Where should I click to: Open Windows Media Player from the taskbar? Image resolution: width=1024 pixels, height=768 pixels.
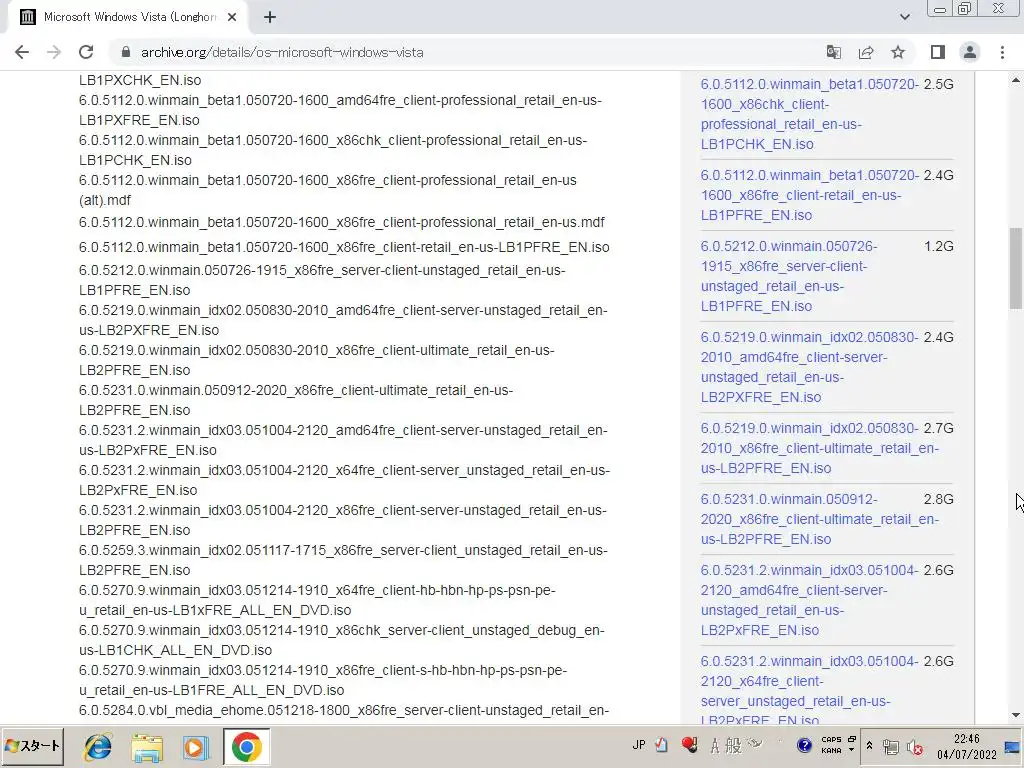(196, 747)
